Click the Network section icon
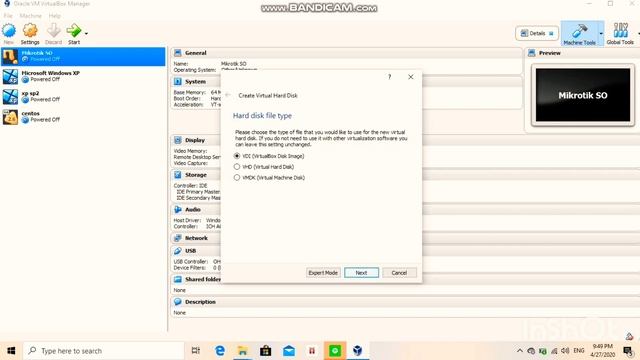The image size is (640, 360). click(x=178, y=238)
